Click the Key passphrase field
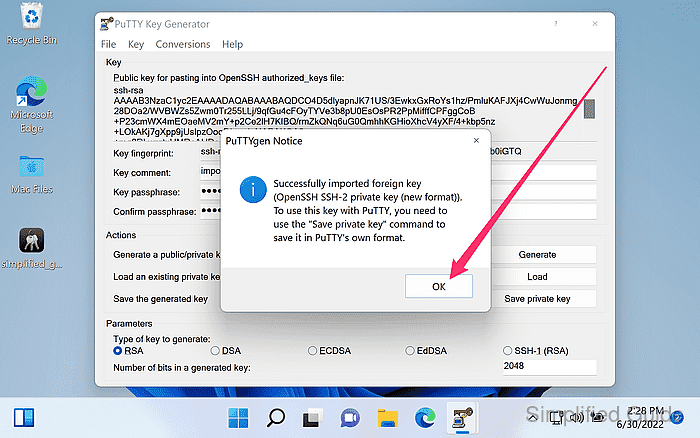 click(398, 192)
